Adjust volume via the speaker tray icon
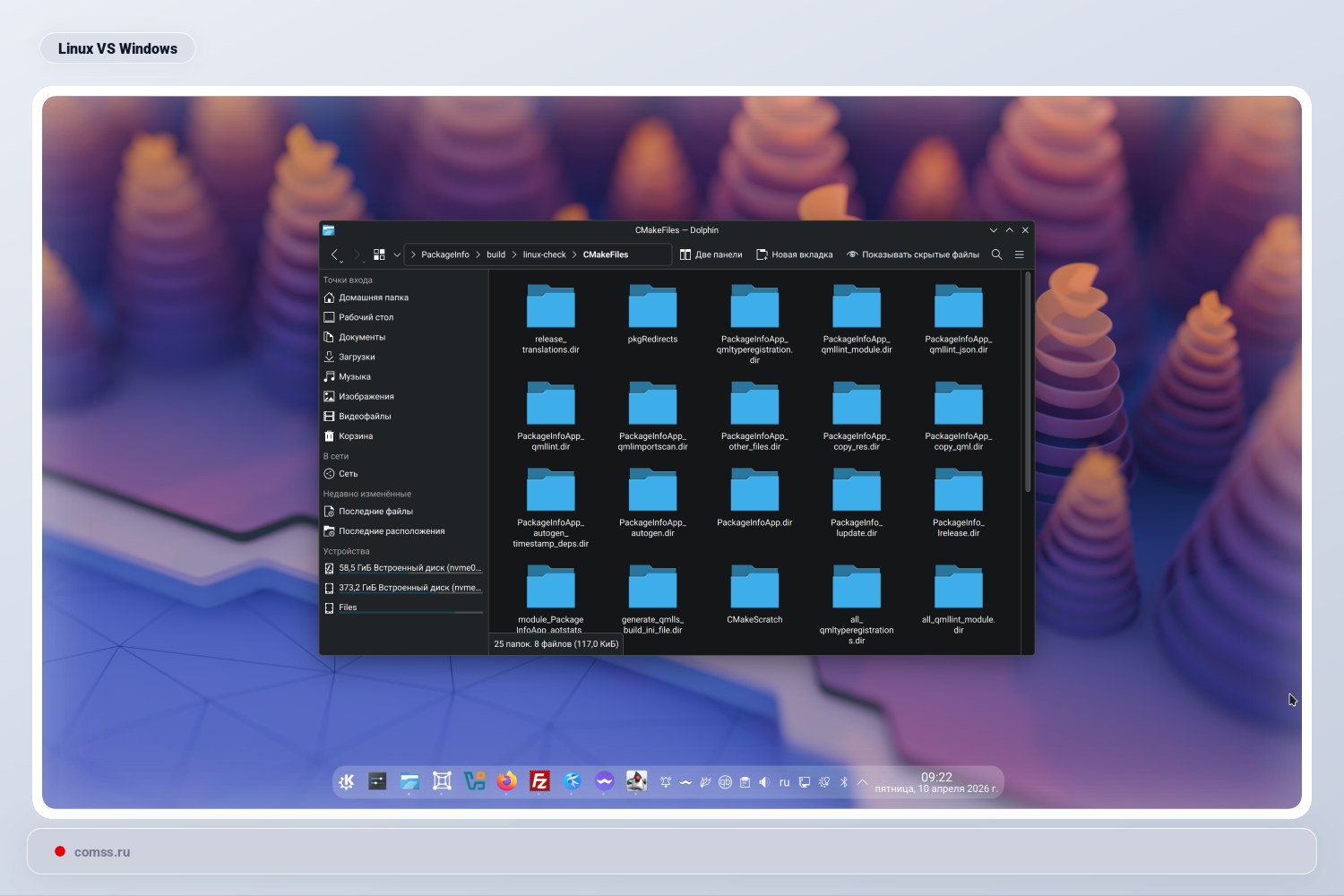Image resolution: width=1344 pixels, height=896 pixels. point(763,781)
